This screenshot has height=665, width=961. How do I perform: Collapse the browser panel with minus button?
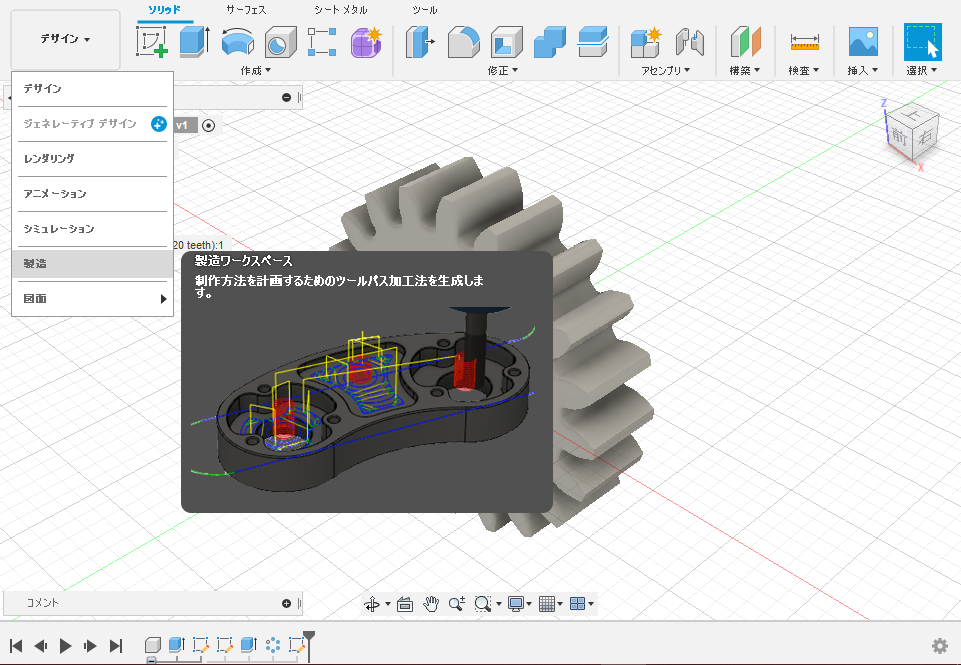tap(286, 97)
